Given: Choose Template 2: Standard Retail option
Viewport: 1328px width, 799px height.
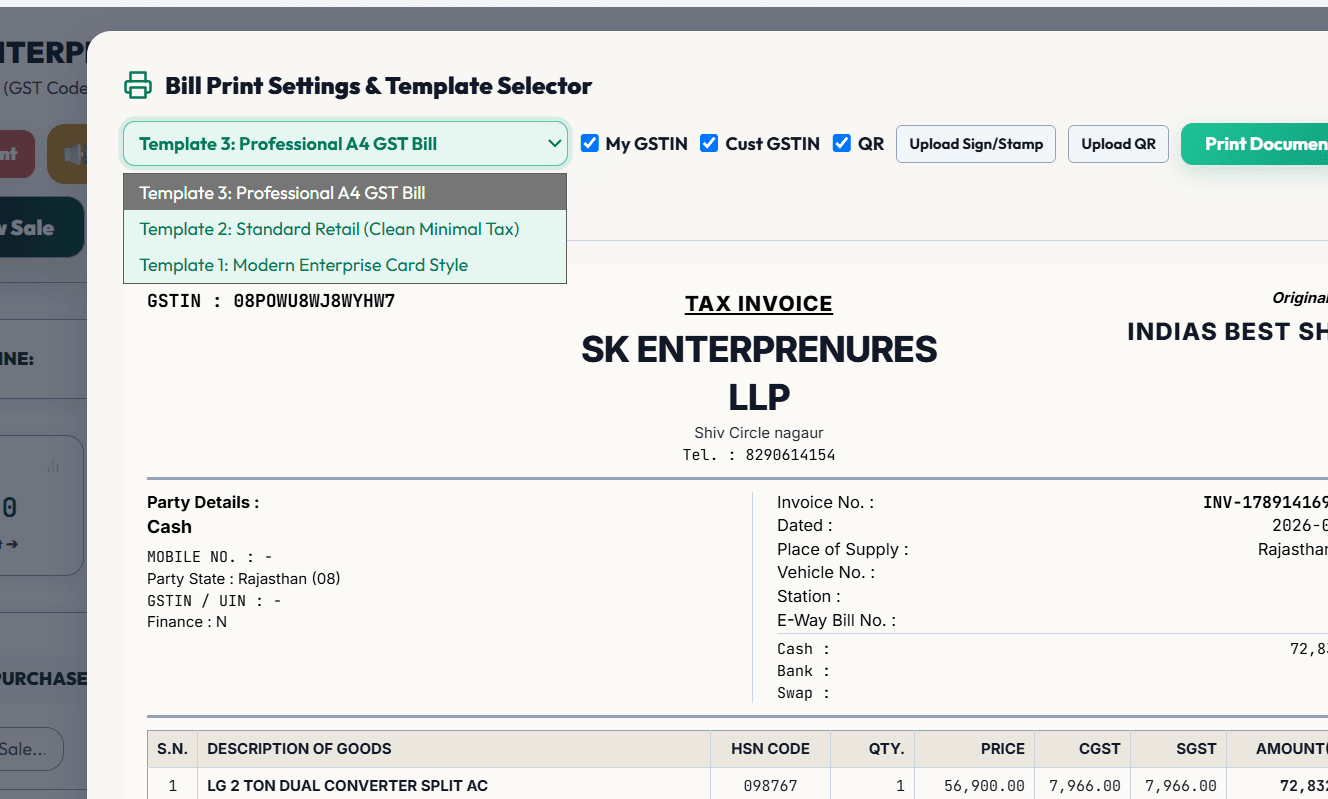Looking at the screenshot, I should [345, 229].
